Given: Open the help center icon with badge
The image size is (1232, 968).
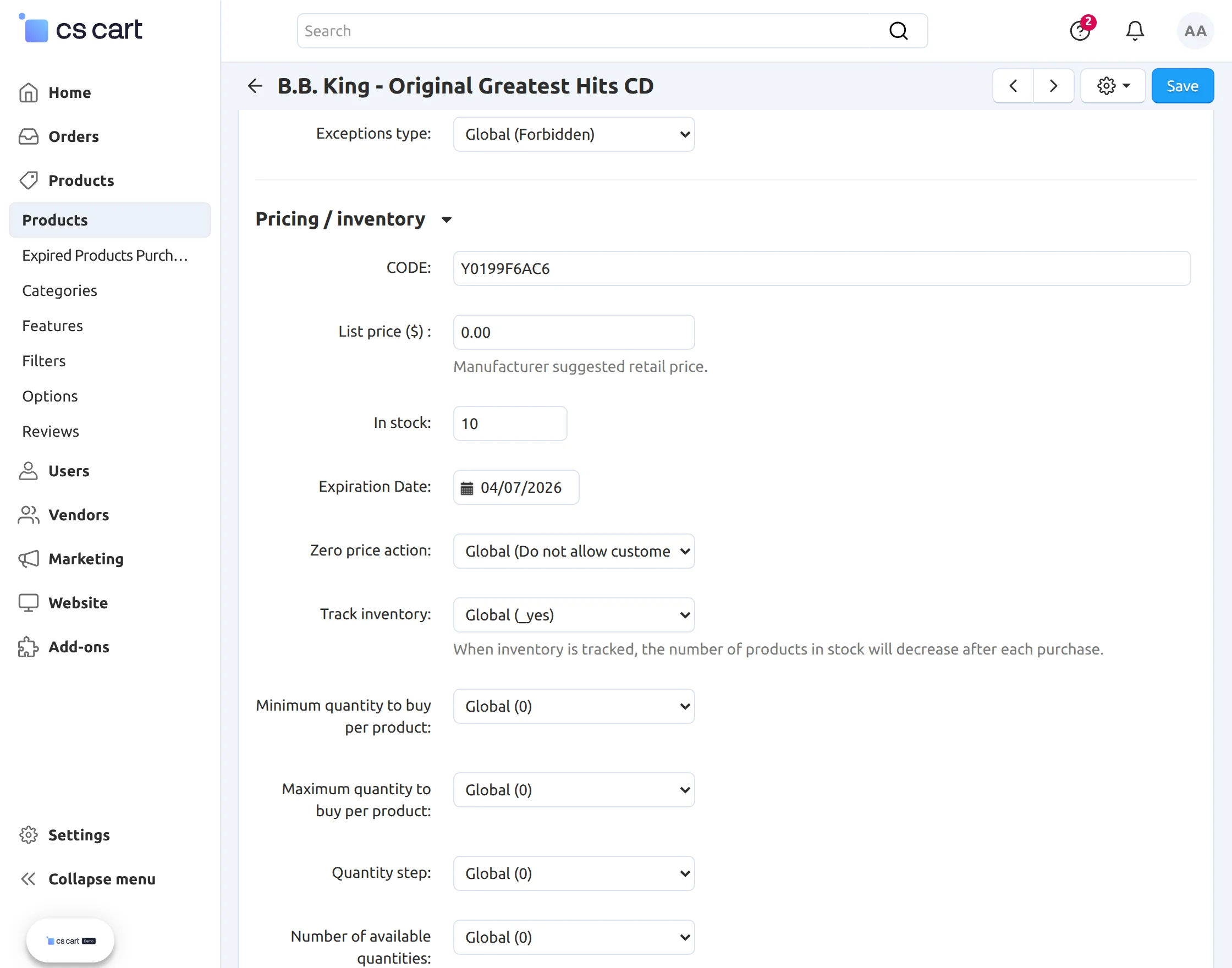Looking at the screenshot, I should coord(1081,30).
